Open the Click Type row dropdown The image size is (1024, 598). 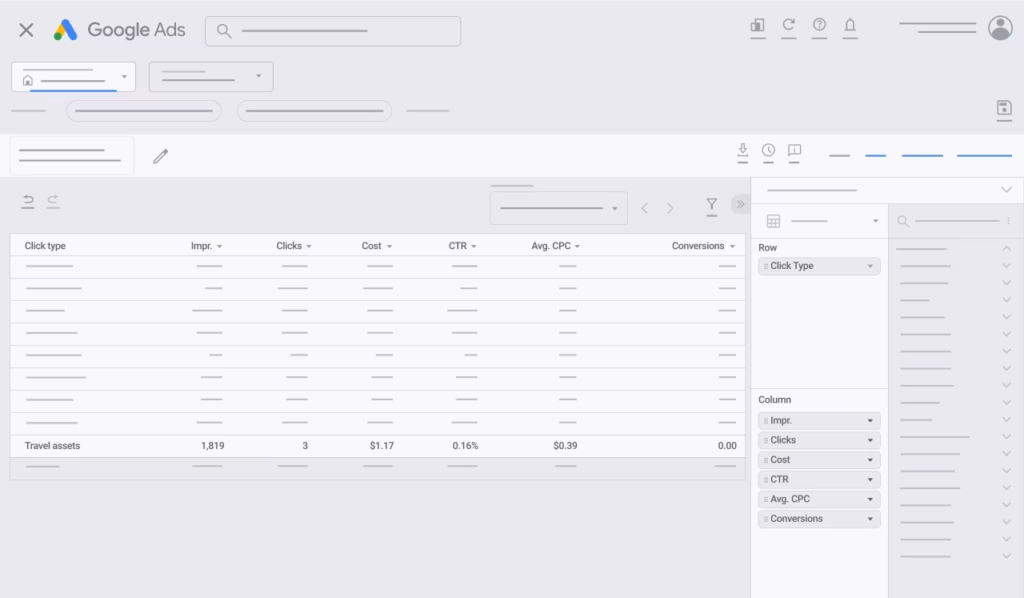(870, 267)
